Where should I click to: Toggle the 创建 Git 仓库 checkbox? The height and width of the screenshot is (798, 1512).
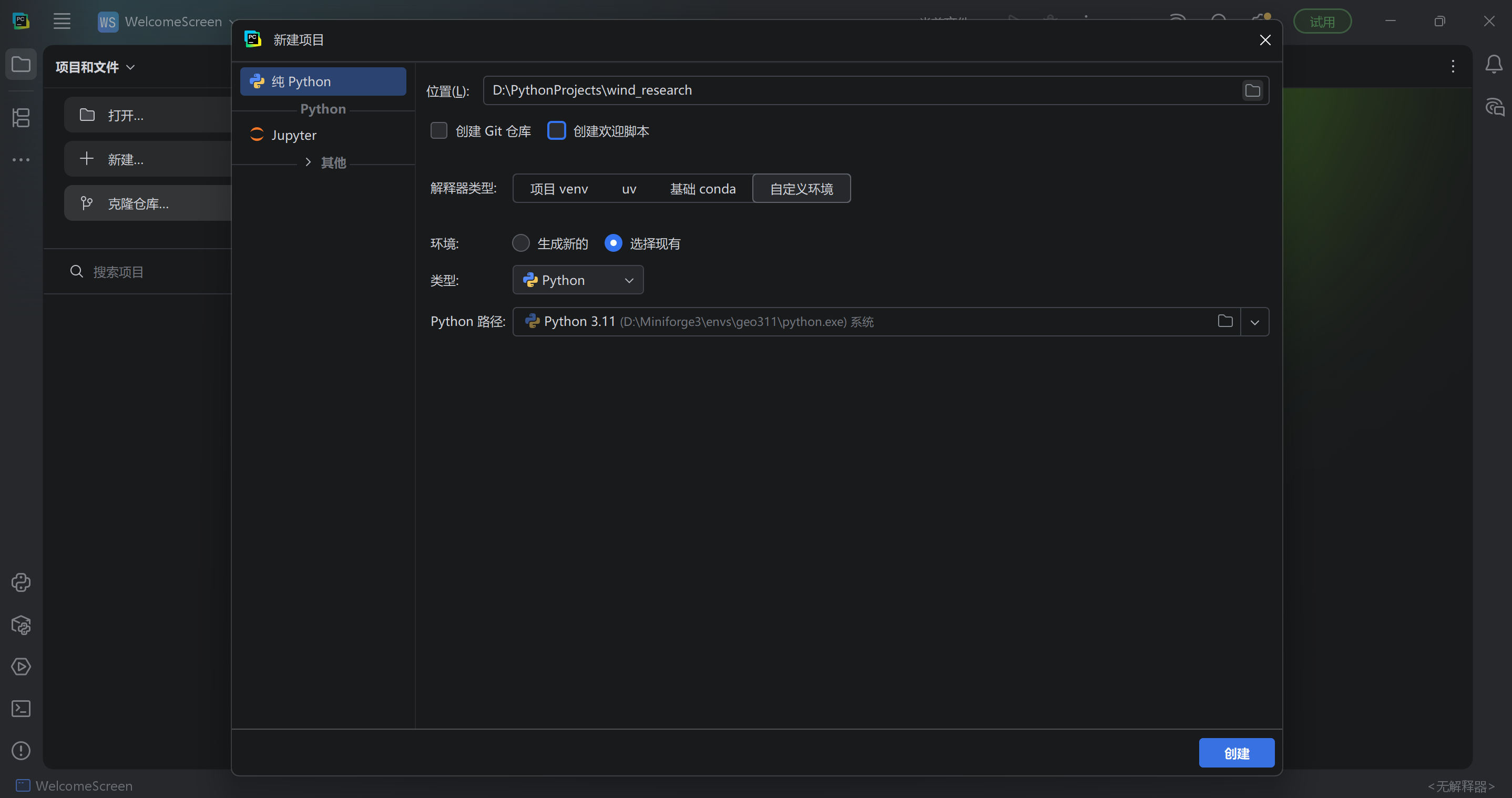(439, 130)
